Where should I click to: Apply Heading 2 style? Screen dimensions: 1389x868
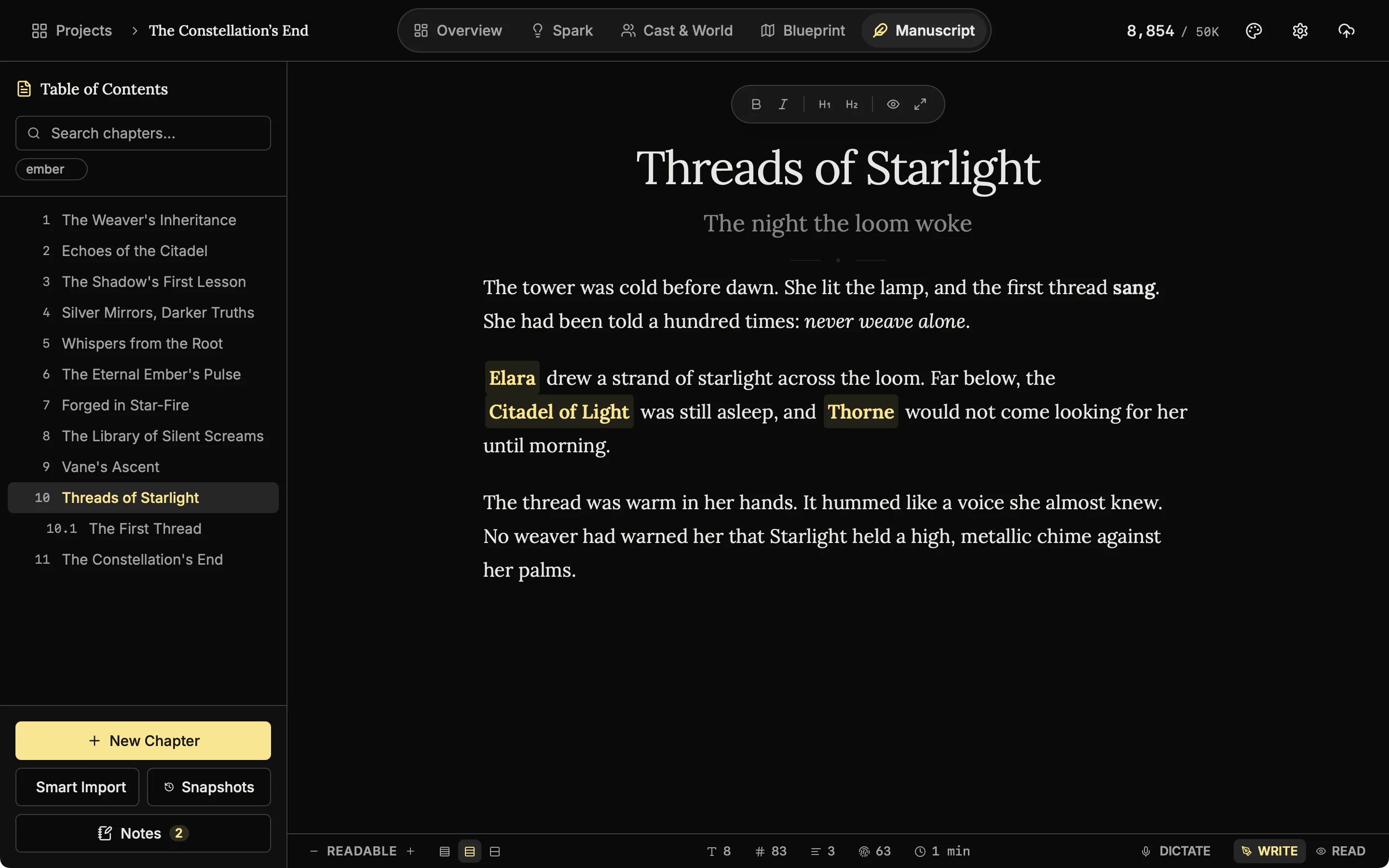click(x=852, y=104)
